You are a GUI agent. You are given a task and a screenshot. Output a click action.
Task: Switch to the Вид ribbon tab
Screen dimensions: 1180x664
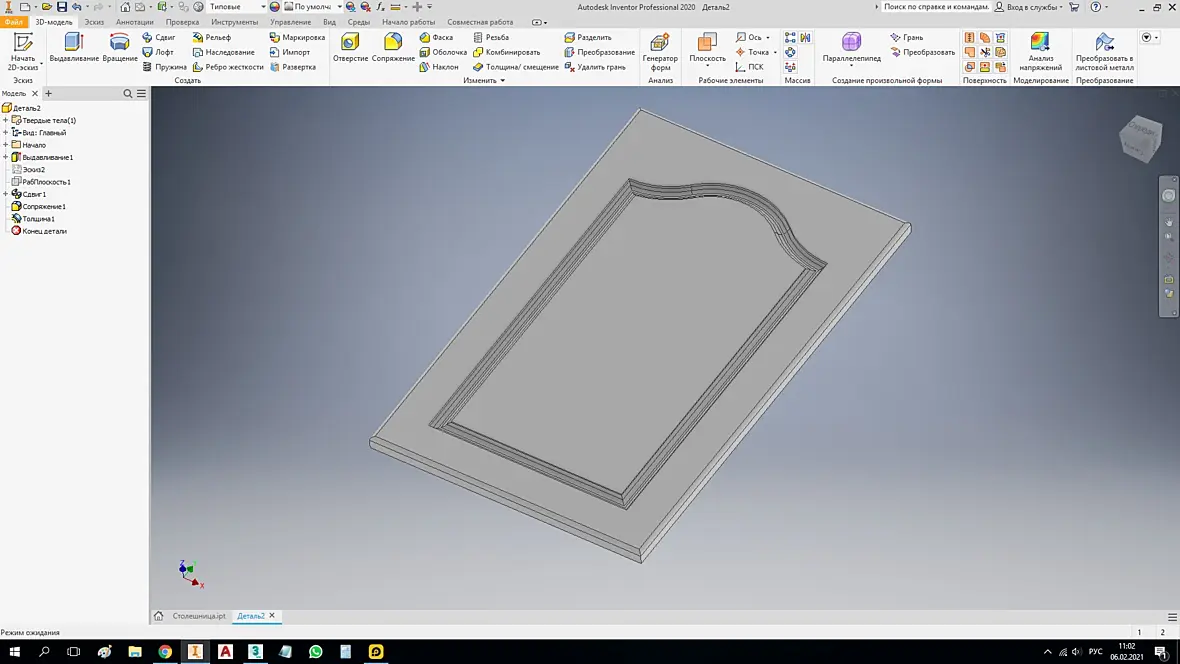329,22
